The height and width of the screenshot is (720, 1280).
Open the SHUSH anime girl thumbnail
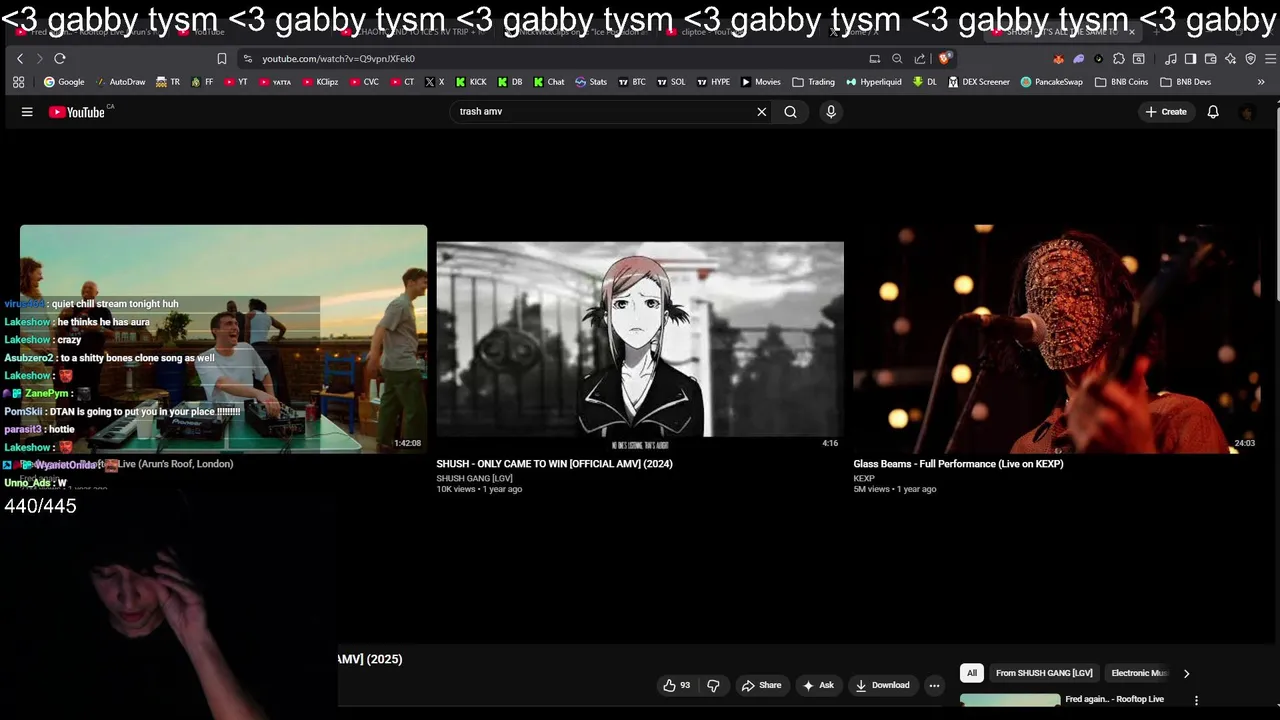pos(640,339)
